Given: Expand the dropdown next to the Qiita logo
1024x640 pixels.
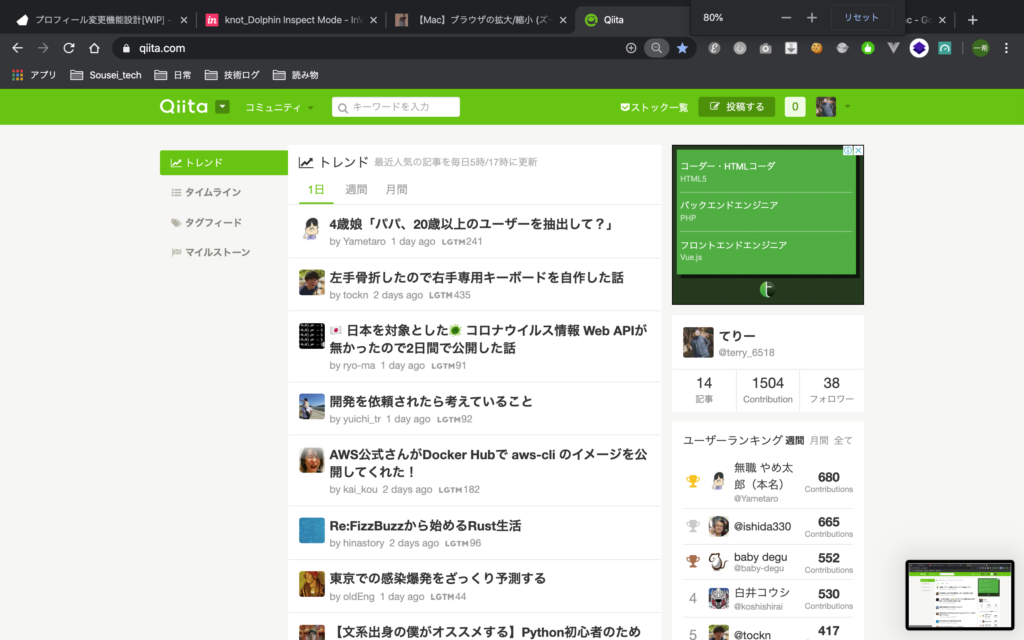Looking at the screenshot, I should [x=222, y=106].
